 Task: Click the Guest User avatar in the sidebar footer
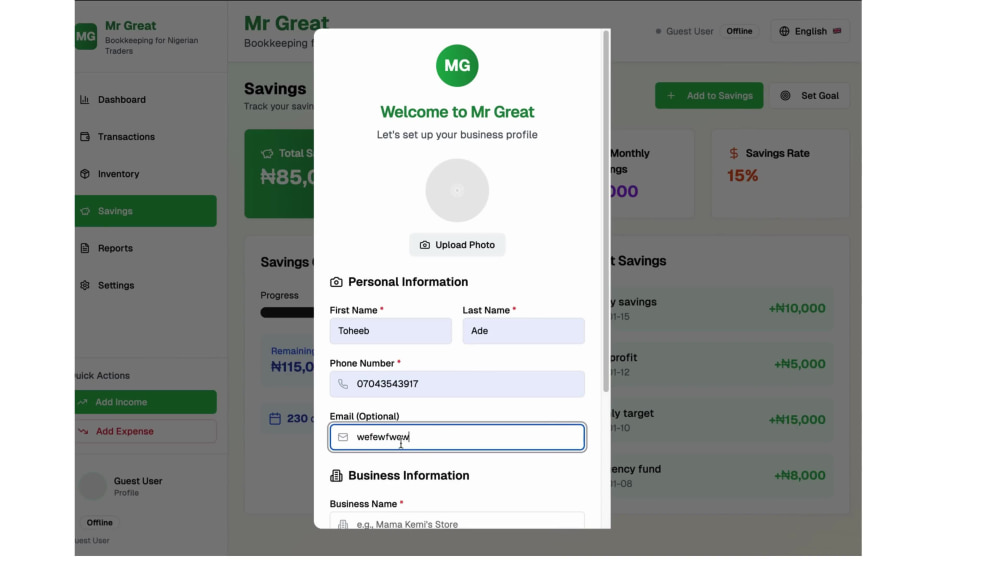[x=92, y=486]
